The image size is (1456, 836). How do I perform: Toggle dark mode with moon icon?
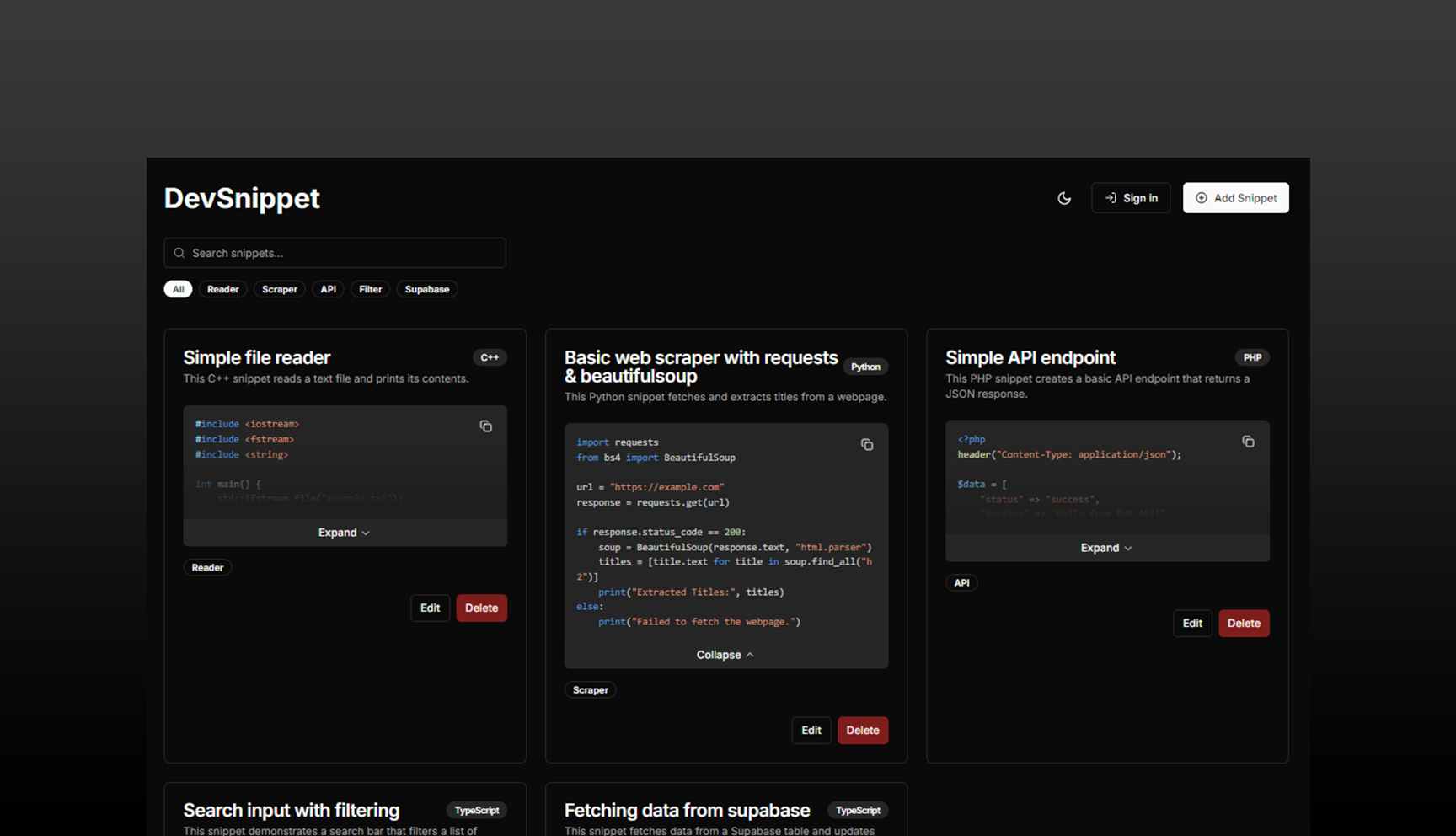[x=1064, y=198]
